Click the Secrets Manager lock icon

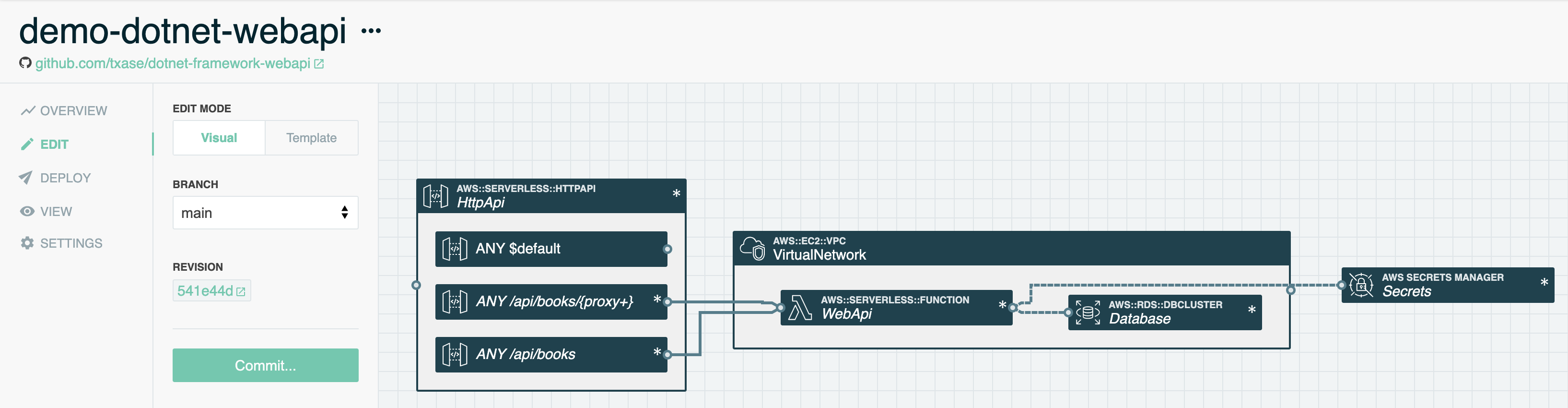tap(1361, 285)
